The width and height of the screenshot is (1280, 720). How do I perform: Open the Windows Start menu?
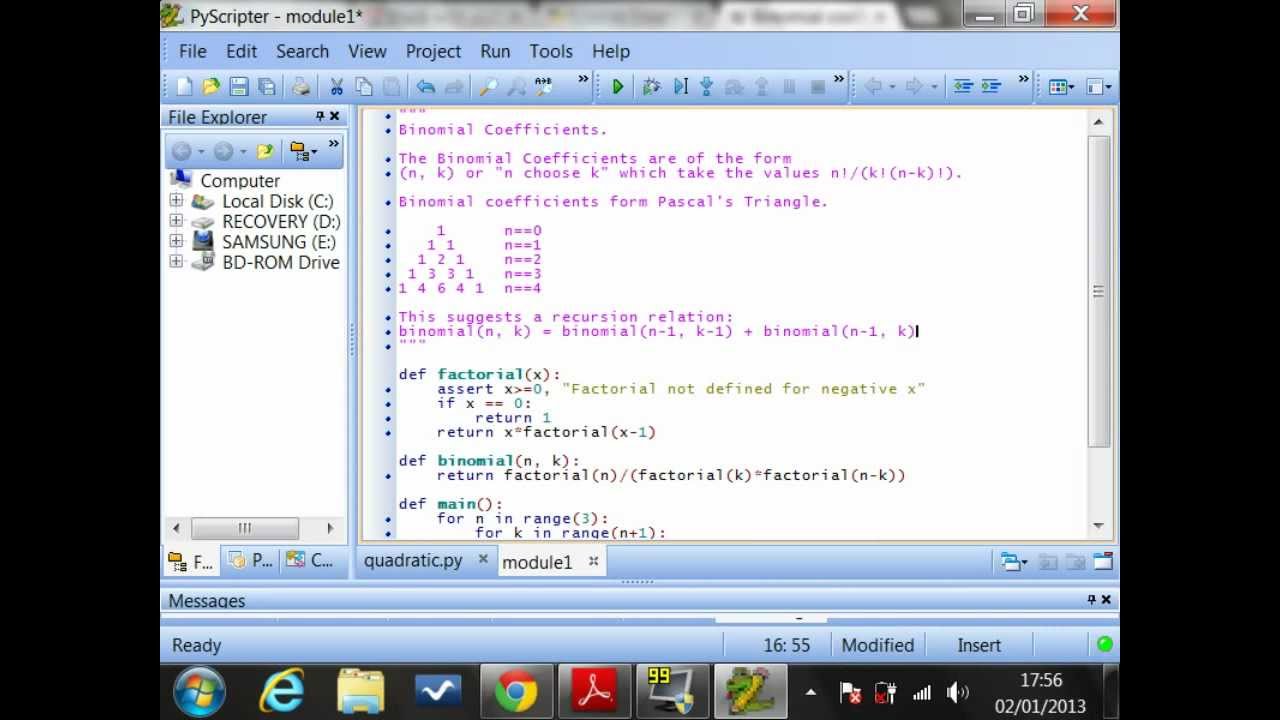[199, 691]
